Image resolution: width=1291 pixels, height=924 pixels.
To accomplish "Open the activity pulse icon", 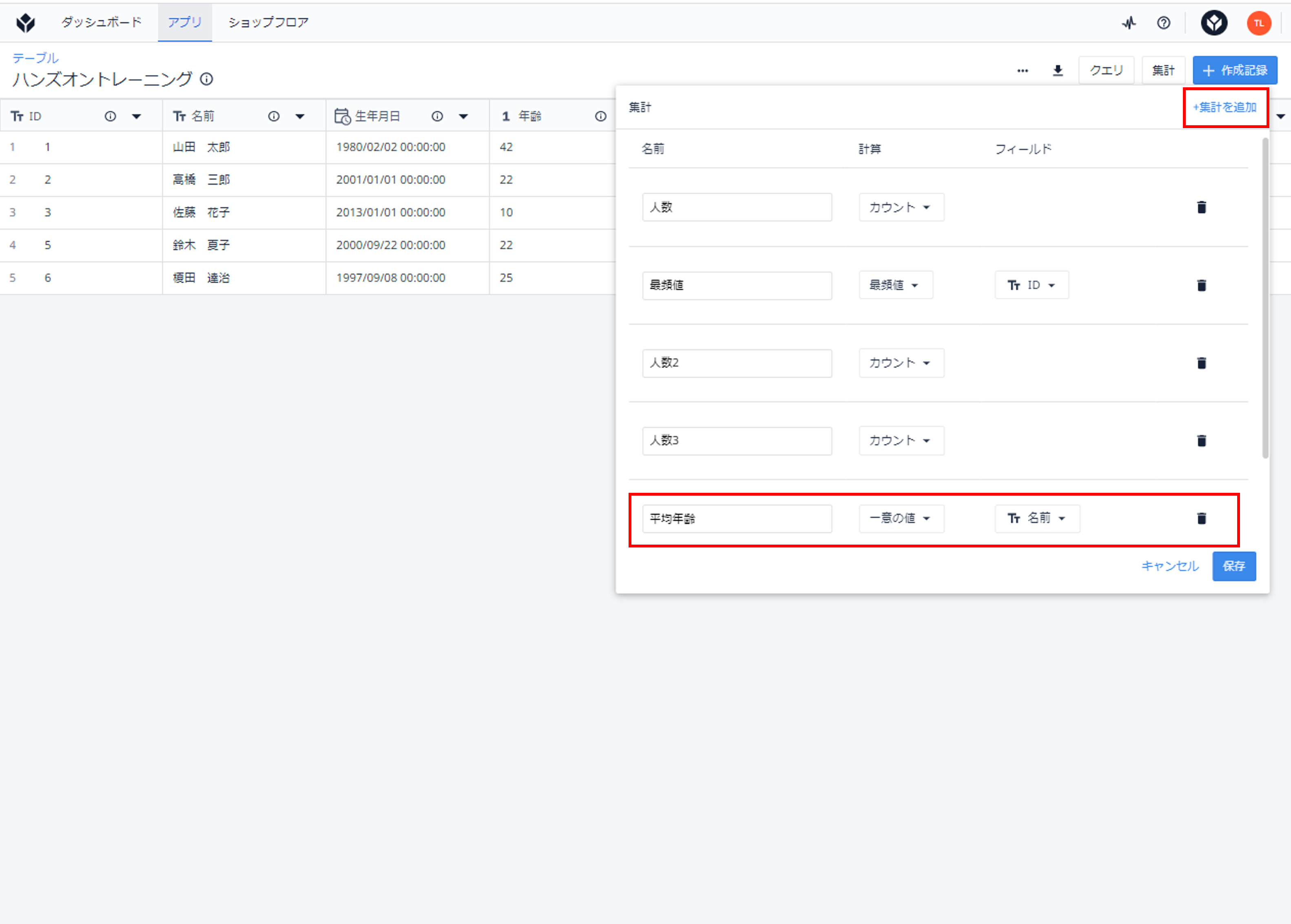I will click(1129, 23).
